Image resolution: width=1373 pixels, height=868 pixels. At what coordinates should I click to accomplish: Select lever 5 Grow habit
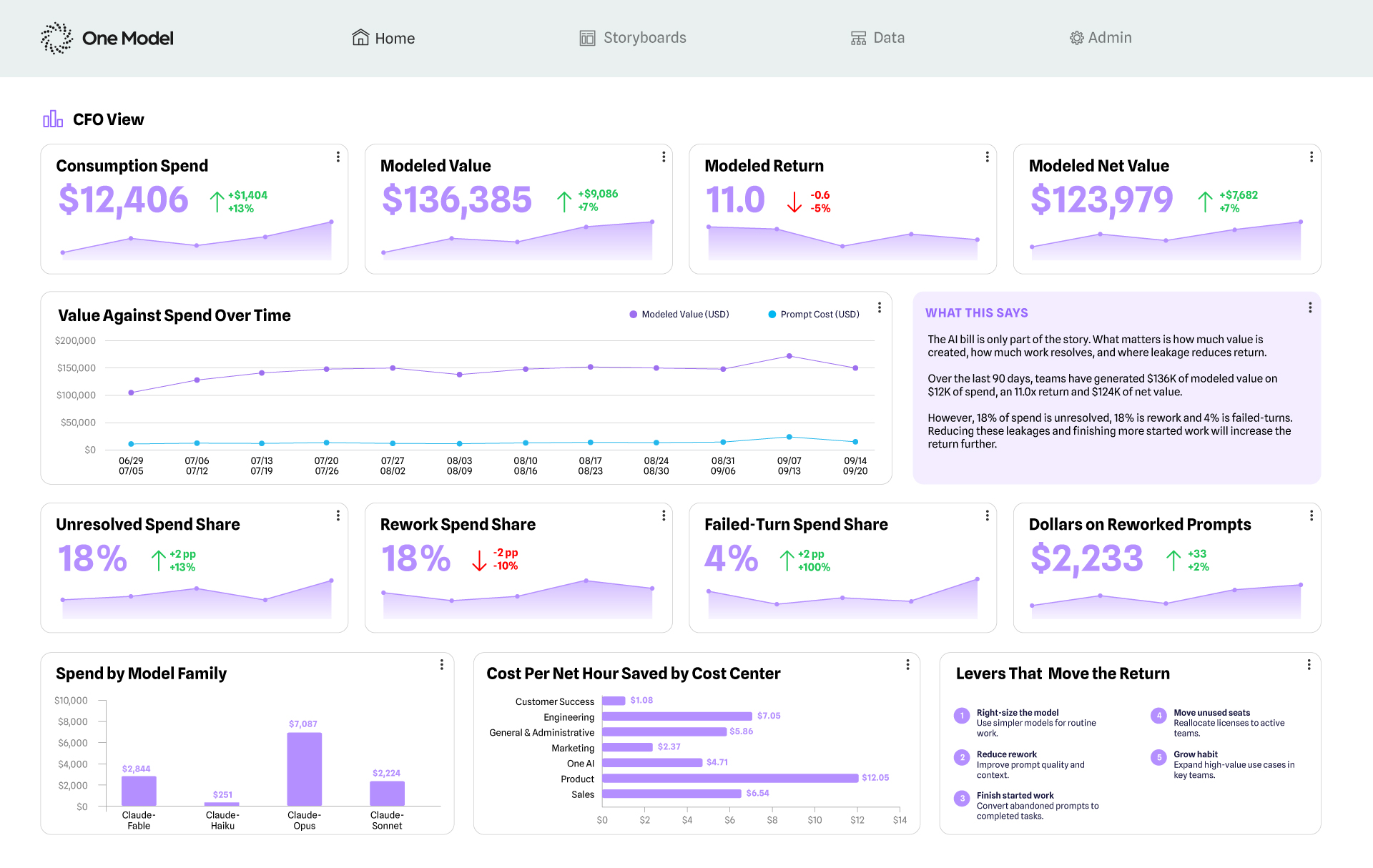pyautogui.click(x=1224, y=764)
